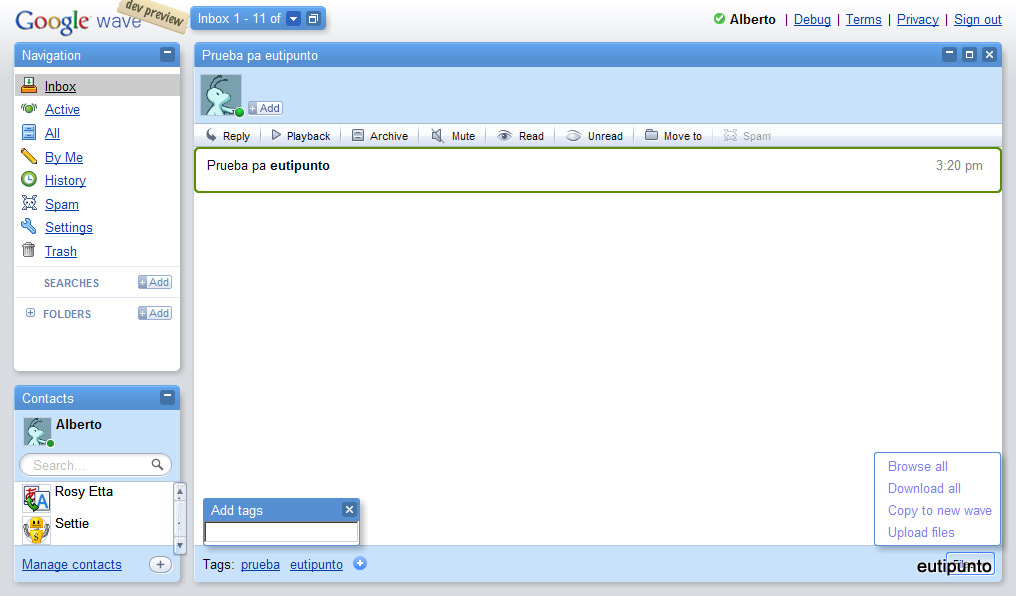Open the Move to folder menu
This screenshot has height=596, width=1016.
pos(673,136)
